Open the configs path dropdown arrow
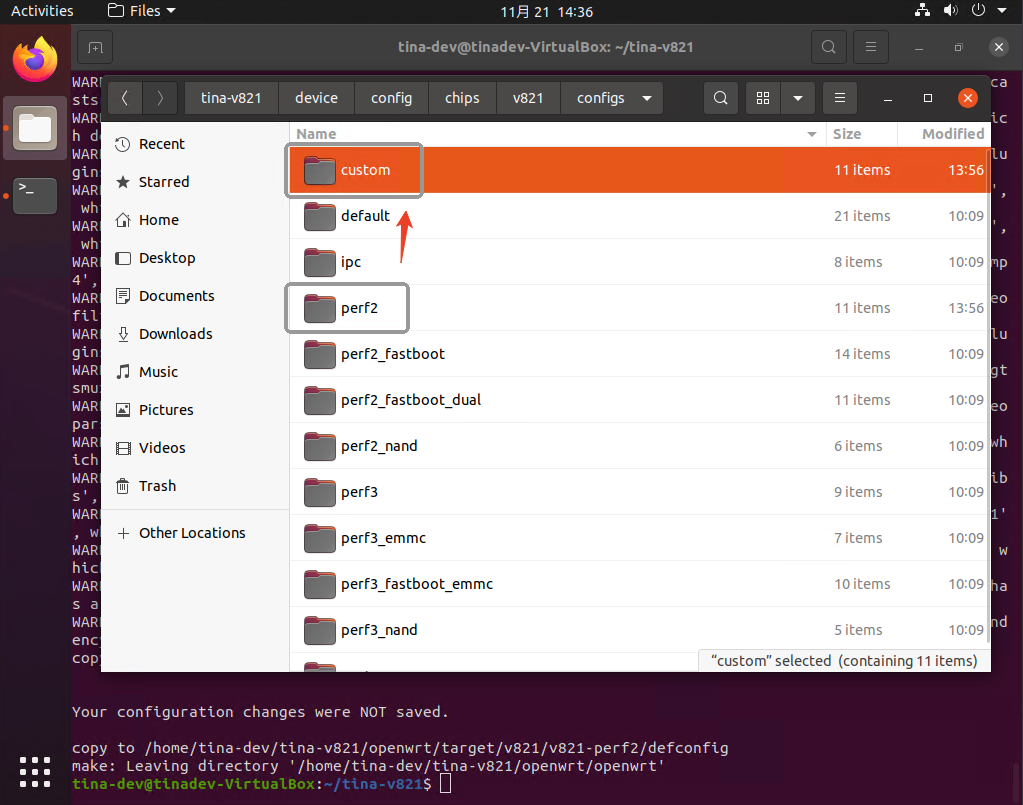This screenshot has height=805, width=1023. 647,98
